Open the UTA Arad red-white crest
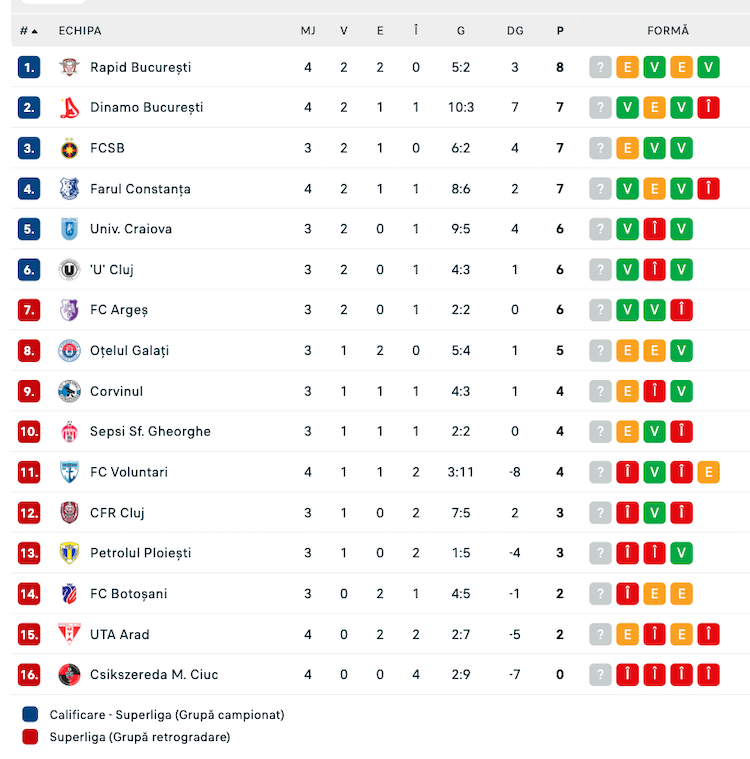Viewport: 750px width, 759px height. 69,634
